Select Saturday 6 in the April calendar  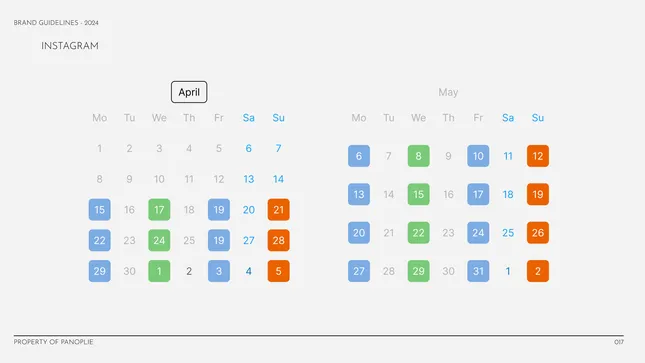point(248,148)
